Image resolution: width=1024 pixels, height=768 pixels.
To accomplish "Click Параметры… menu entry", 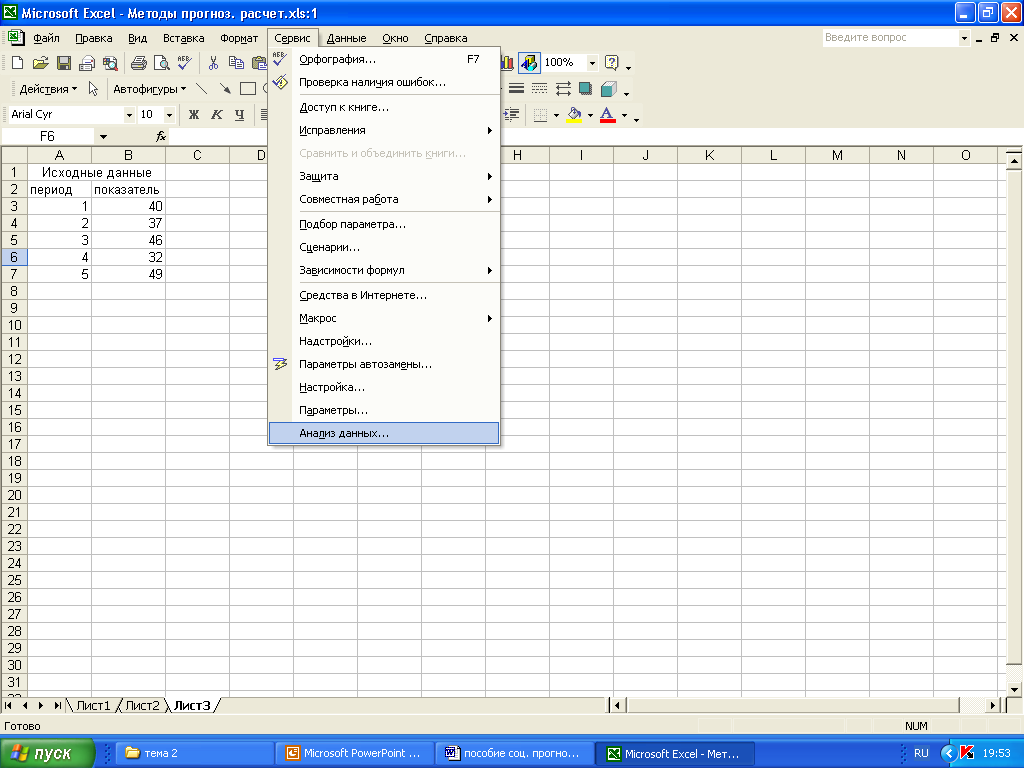I will (384, 410).
